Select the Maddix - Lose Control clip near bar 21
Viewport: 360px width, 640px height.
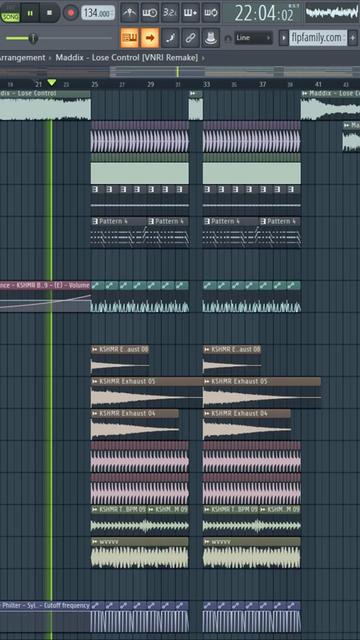point(45,105)
